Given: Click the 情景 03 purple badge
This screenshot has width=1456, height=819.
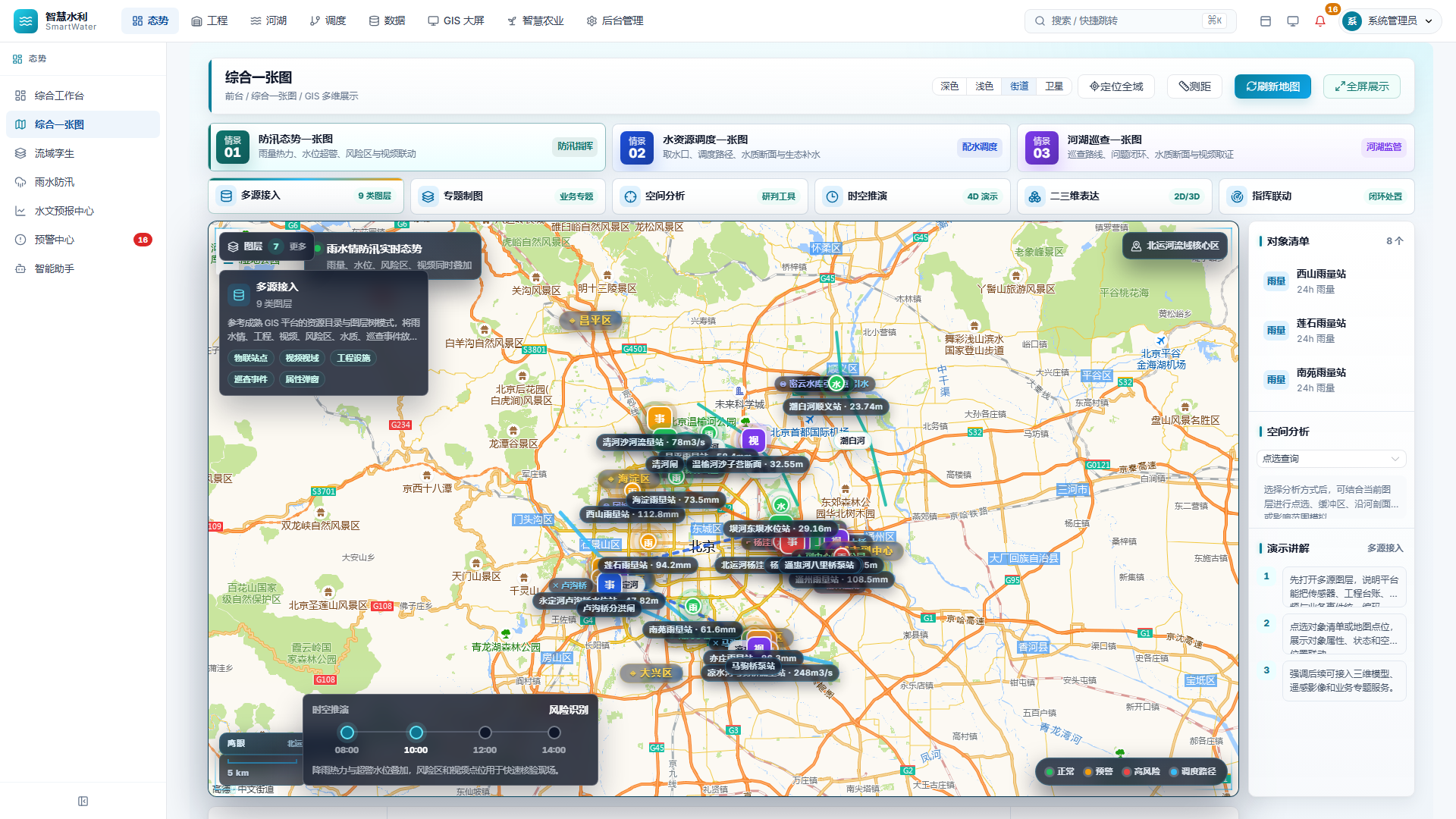Looking at the screenshot, I should point(1042,147).
